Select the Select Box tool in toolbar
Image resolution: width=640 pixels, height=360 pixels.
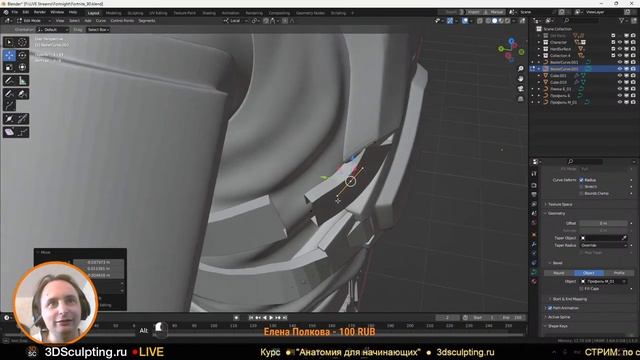pyautogui.click(x=9, y=42)
